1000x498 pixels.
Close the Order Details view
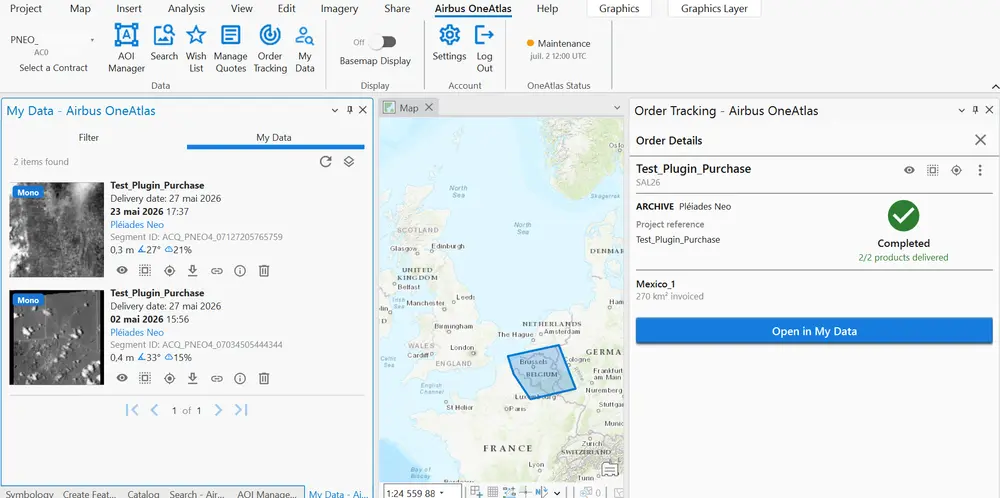[981, 140]
